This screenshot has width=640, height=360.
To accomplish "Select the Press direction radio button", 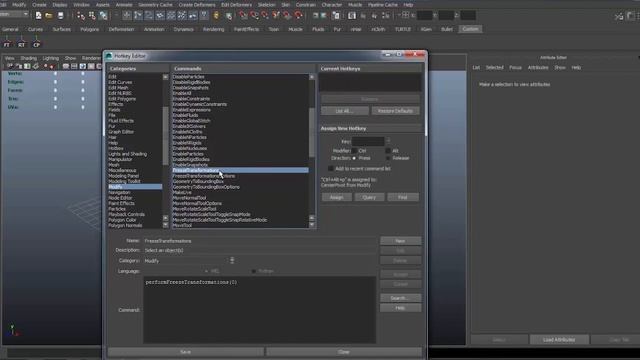I will (354, 158).
